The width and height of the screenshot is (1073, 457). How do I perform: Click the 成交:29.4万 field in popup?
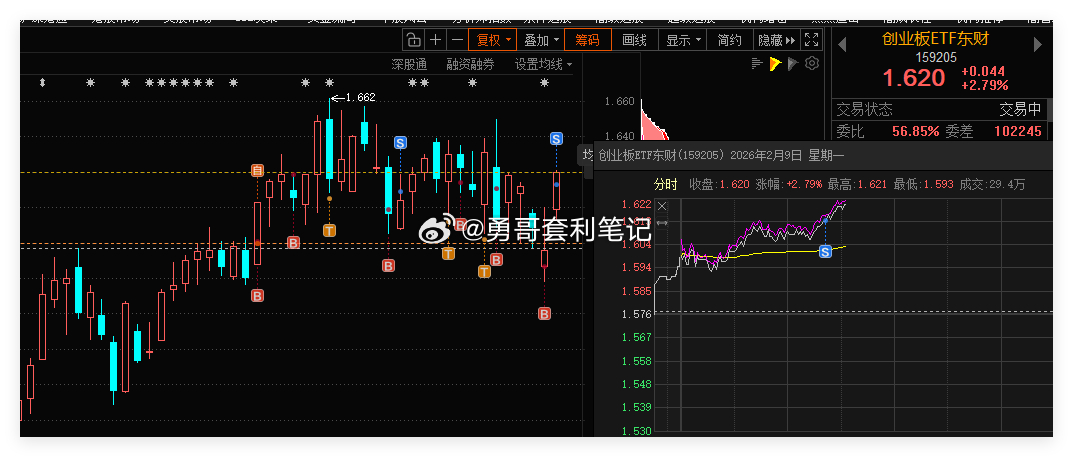[993, 184]
